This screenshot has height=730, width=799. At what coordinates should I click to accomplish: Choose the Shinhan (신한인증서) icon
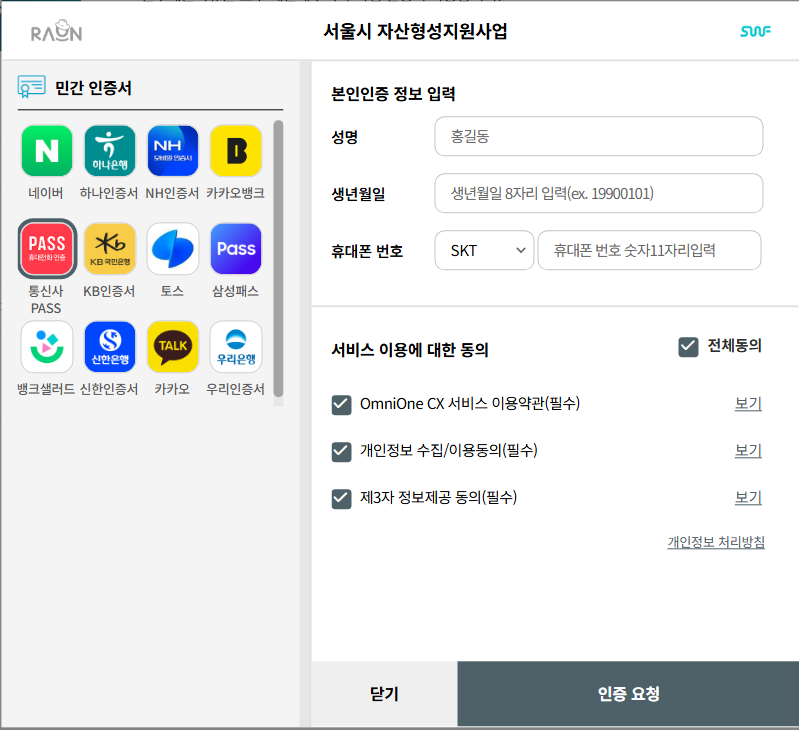click(110, 346)
